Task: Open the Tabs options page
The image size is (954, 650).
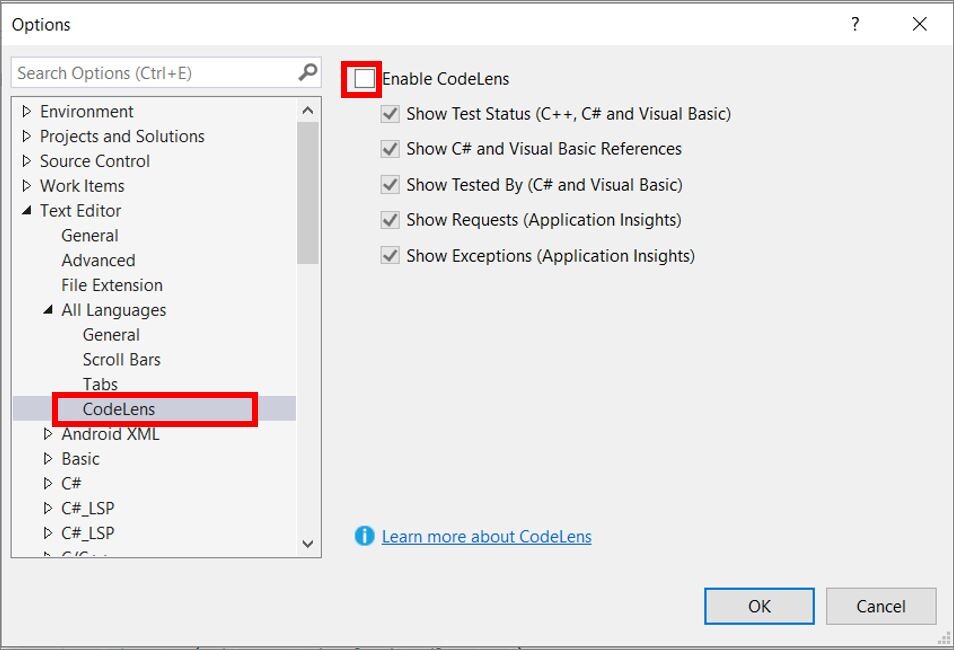Action: pos(100,384)
